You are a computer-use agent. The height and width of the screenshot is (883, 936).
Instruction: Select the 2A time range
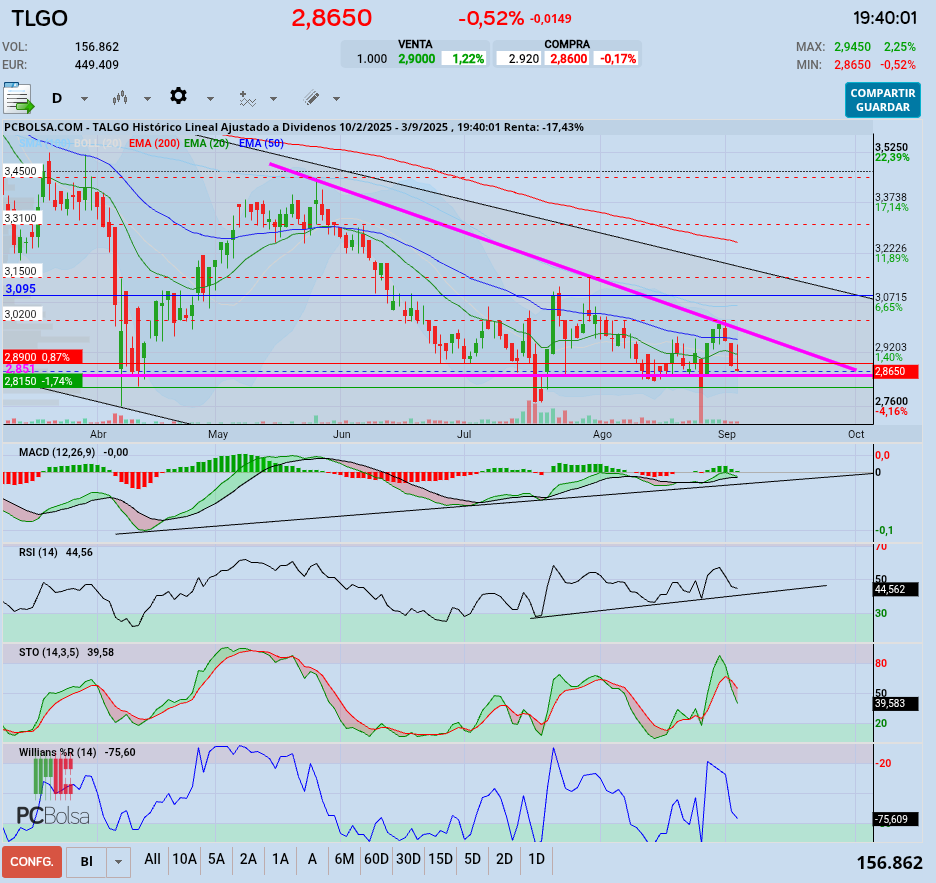point(248,859)
